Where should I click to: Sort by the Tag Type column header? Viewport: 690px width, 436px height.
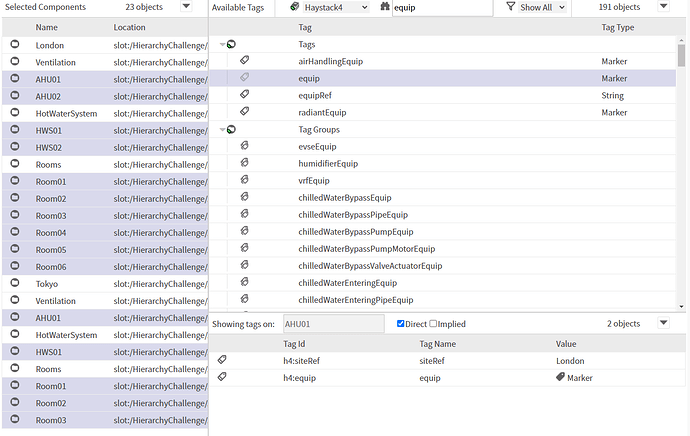coord(617,28)
